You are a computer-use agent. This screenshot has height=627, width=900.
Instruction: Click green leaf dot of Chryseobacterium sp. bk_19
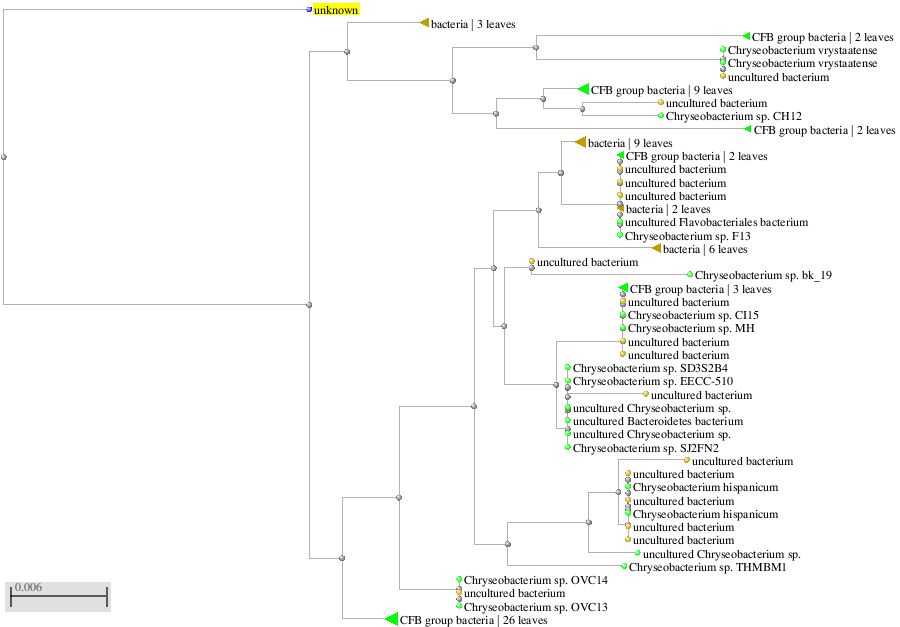click(690, 275)
